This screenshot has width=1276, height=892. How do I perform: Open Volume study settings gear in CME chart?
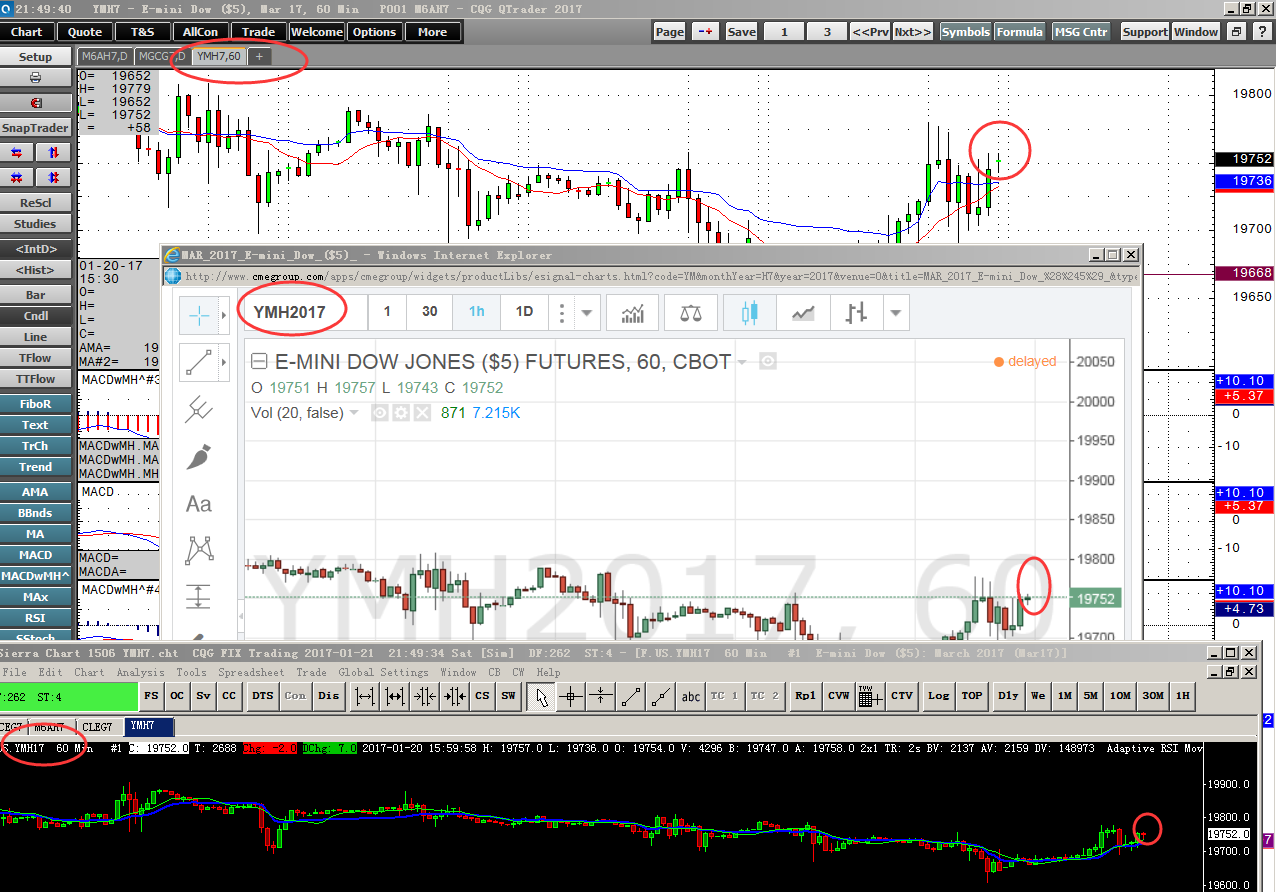(401, 413)
